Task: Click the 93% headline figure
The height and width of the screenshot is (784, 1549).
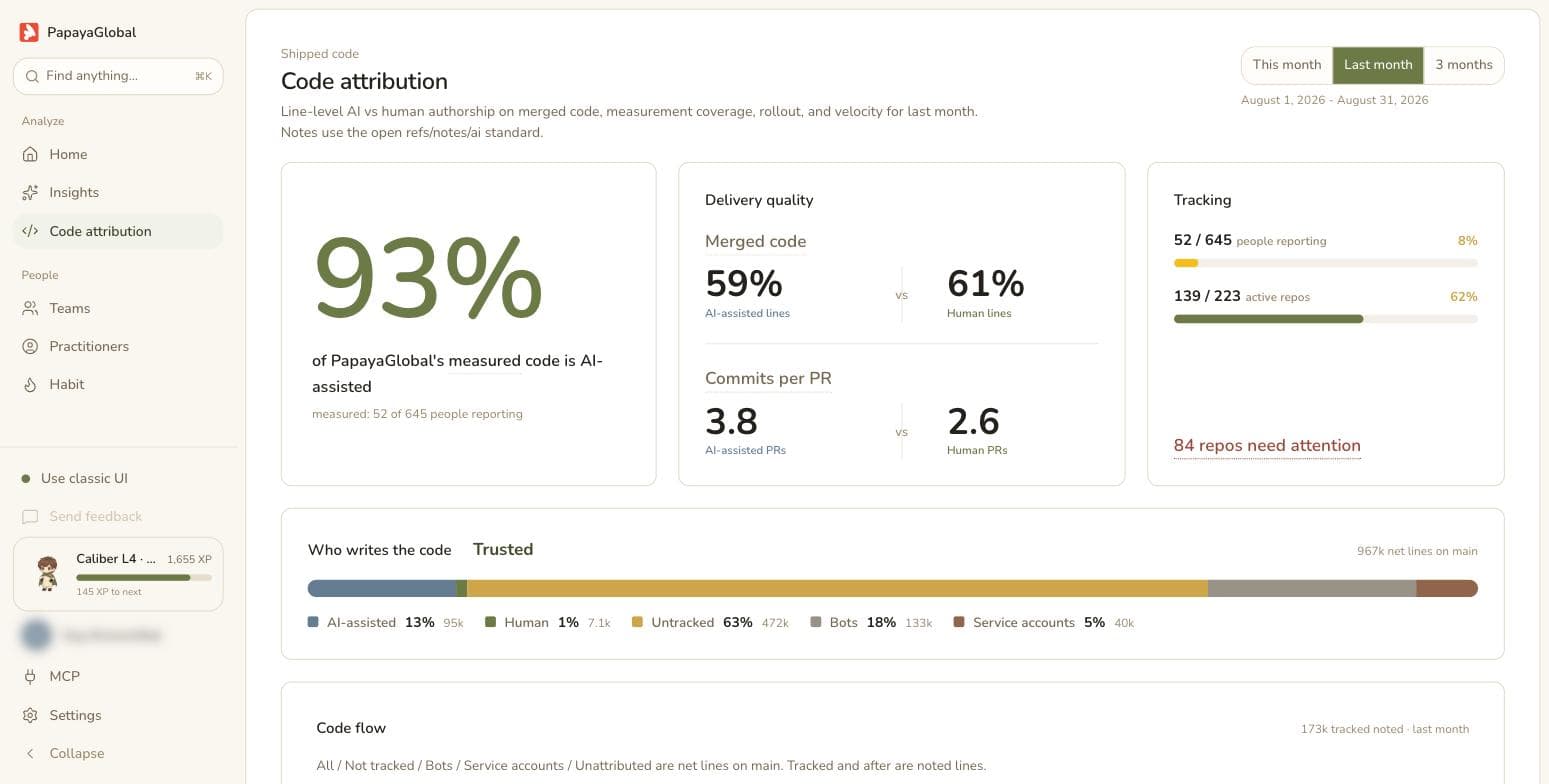Action: click(428, 279)
